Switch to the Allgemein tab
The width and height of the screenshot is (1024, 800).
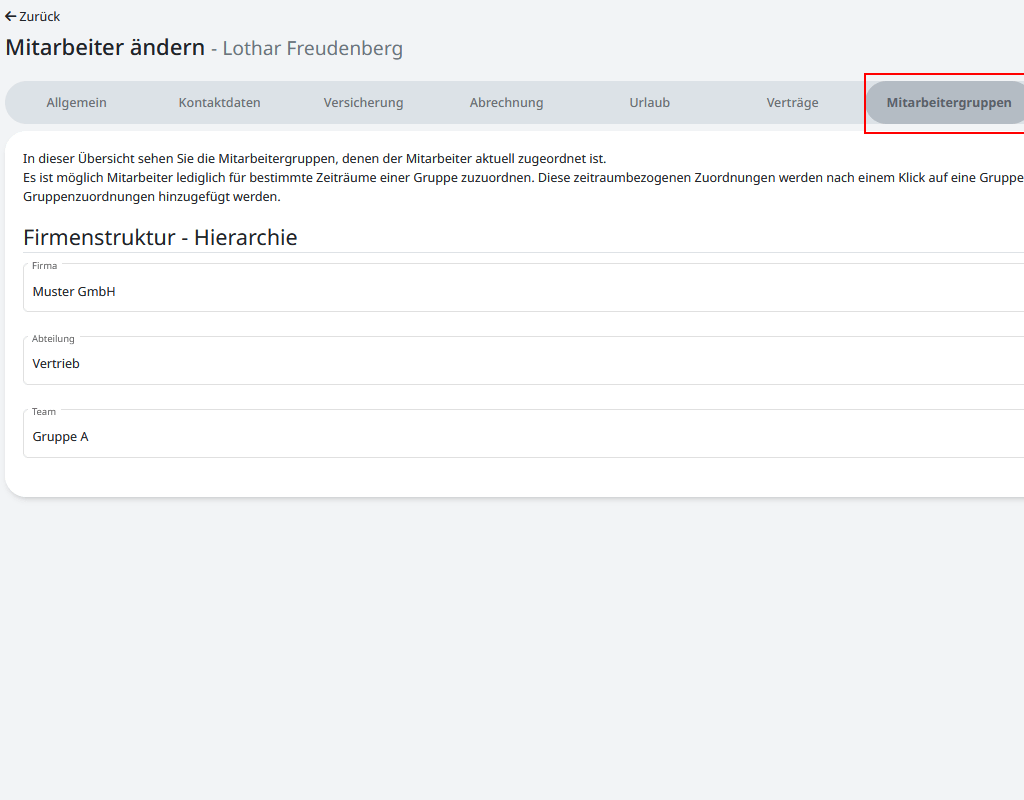(x=76, y=103)
